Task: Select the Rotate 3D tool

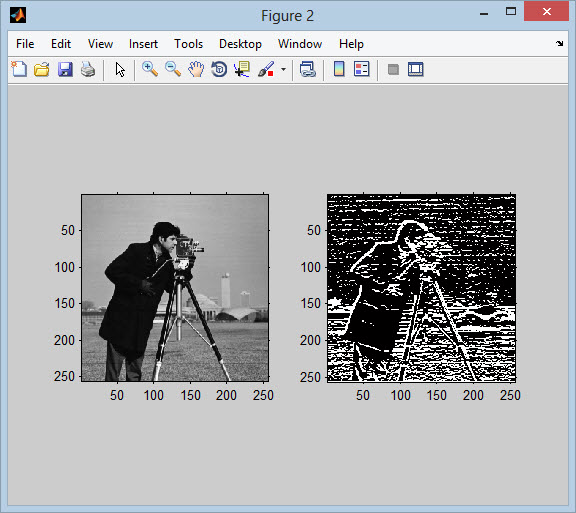Action: [219, 69]
